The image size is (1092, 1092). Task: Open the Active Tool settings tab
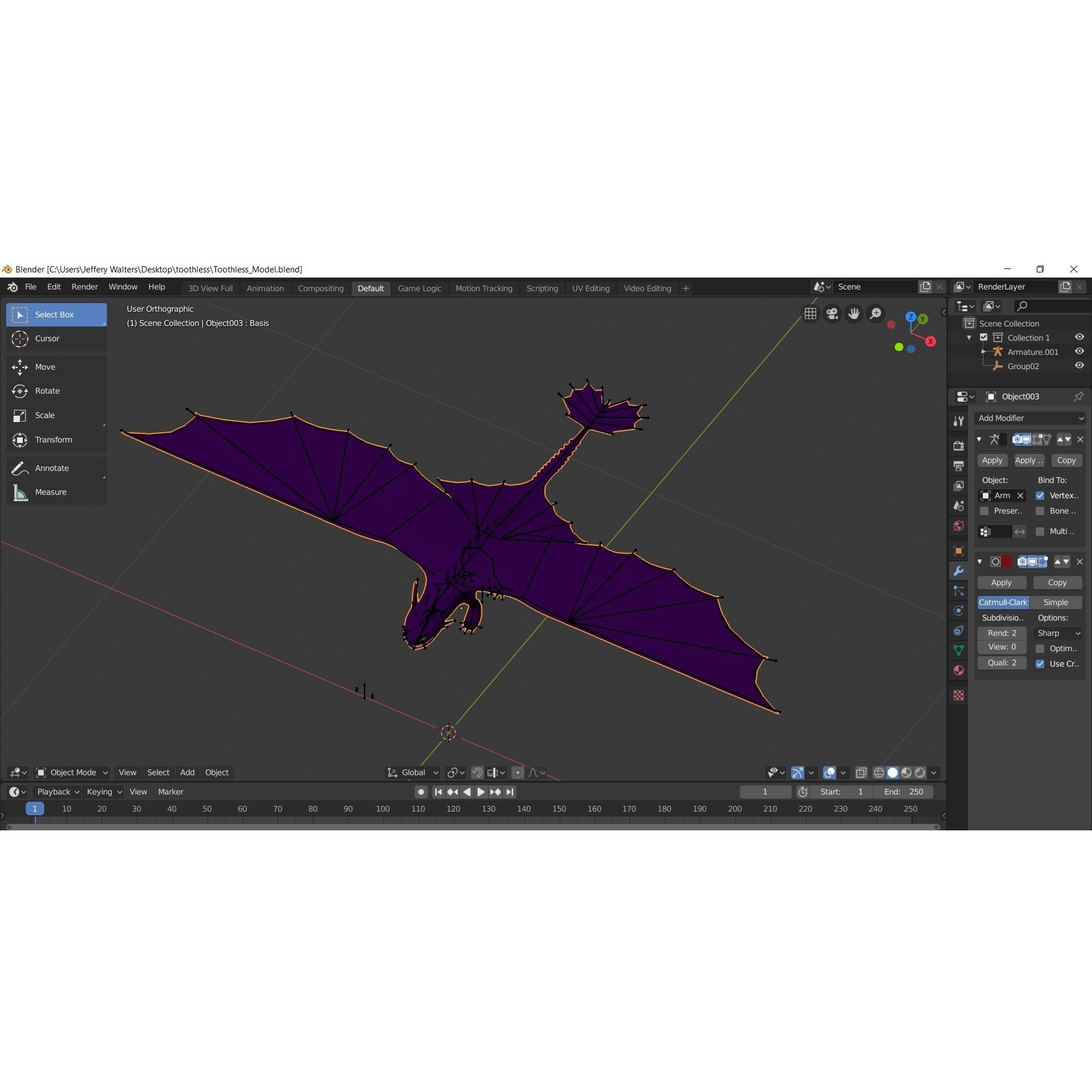tap(958, 421)
